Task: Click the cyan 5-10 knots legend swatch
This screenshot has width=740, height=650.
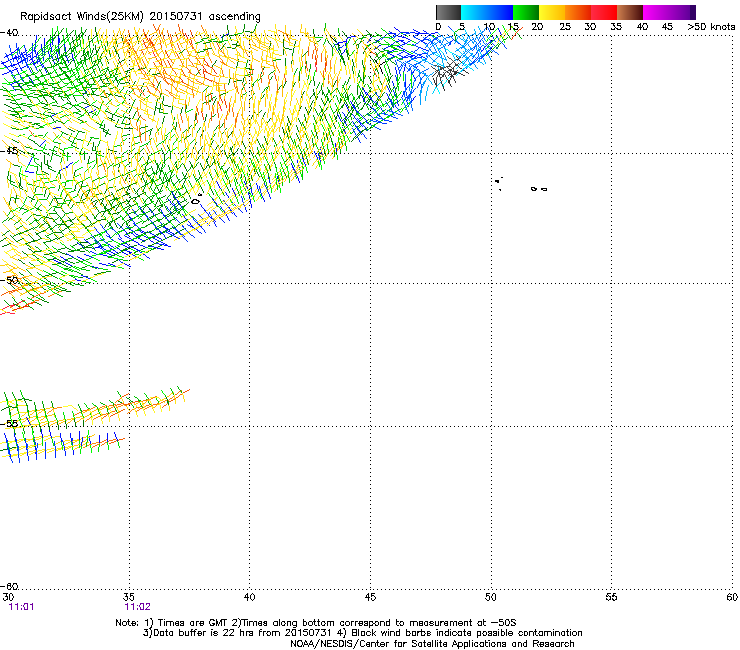Action: (474, 12)
